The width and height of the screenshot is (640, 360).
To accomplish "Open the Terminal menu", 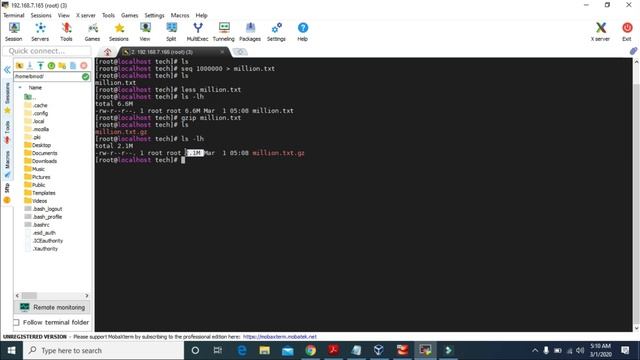I will (x=14, y=15).
